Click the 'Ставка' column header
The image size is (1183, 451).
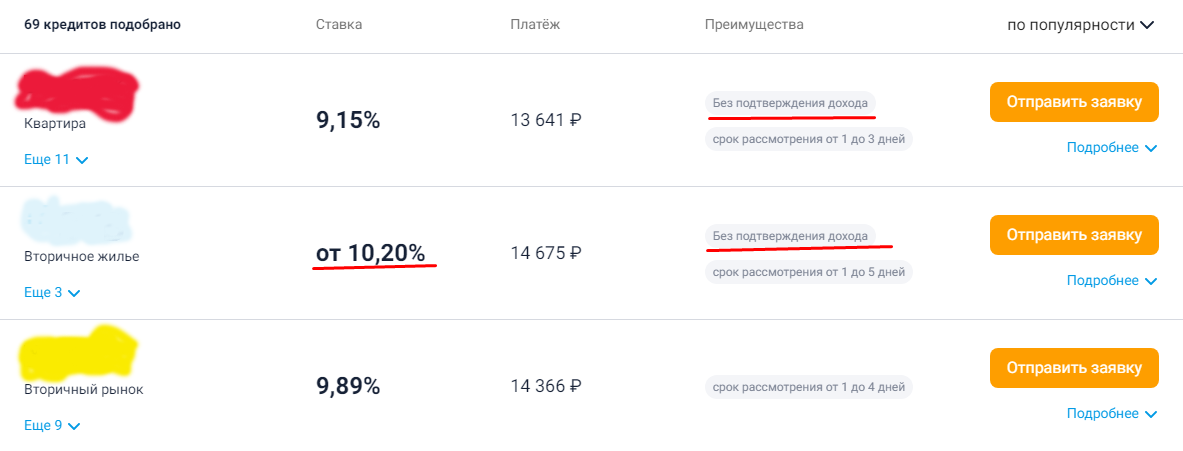click(x=338, y=25)
